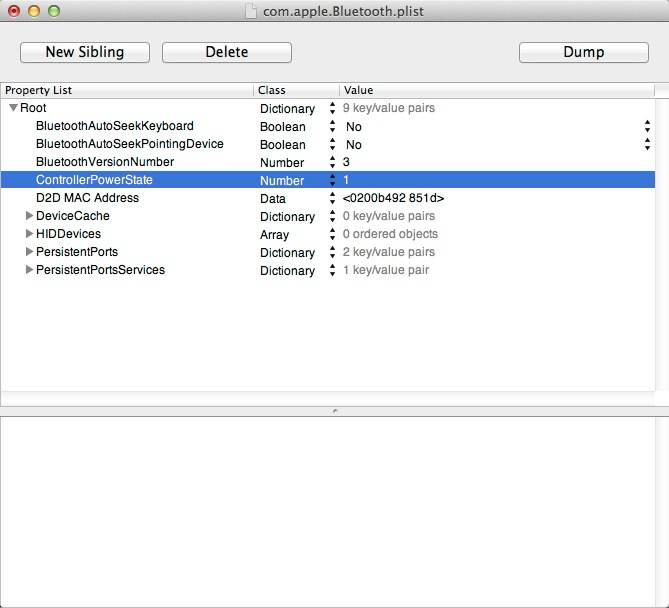The width and height of the screenshot is (669, 608).
Task: Click the New Sibling button
Action: tap(85, 52)
